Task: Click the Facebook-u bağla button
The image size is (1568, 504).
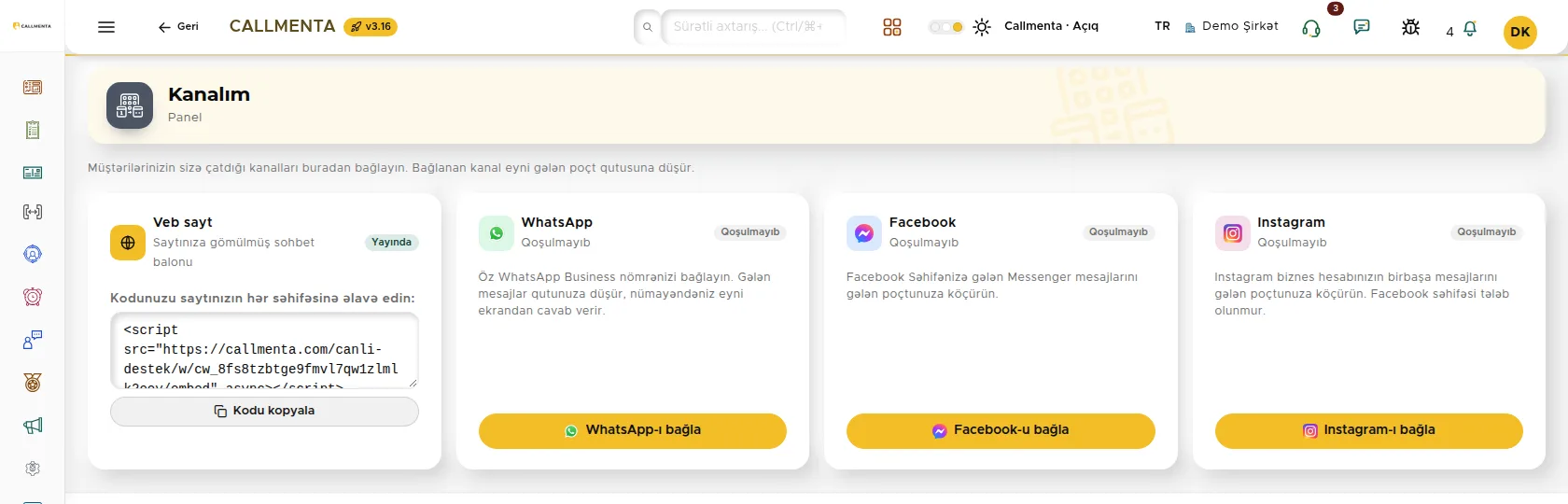Action: click(x=1001, y=431)
